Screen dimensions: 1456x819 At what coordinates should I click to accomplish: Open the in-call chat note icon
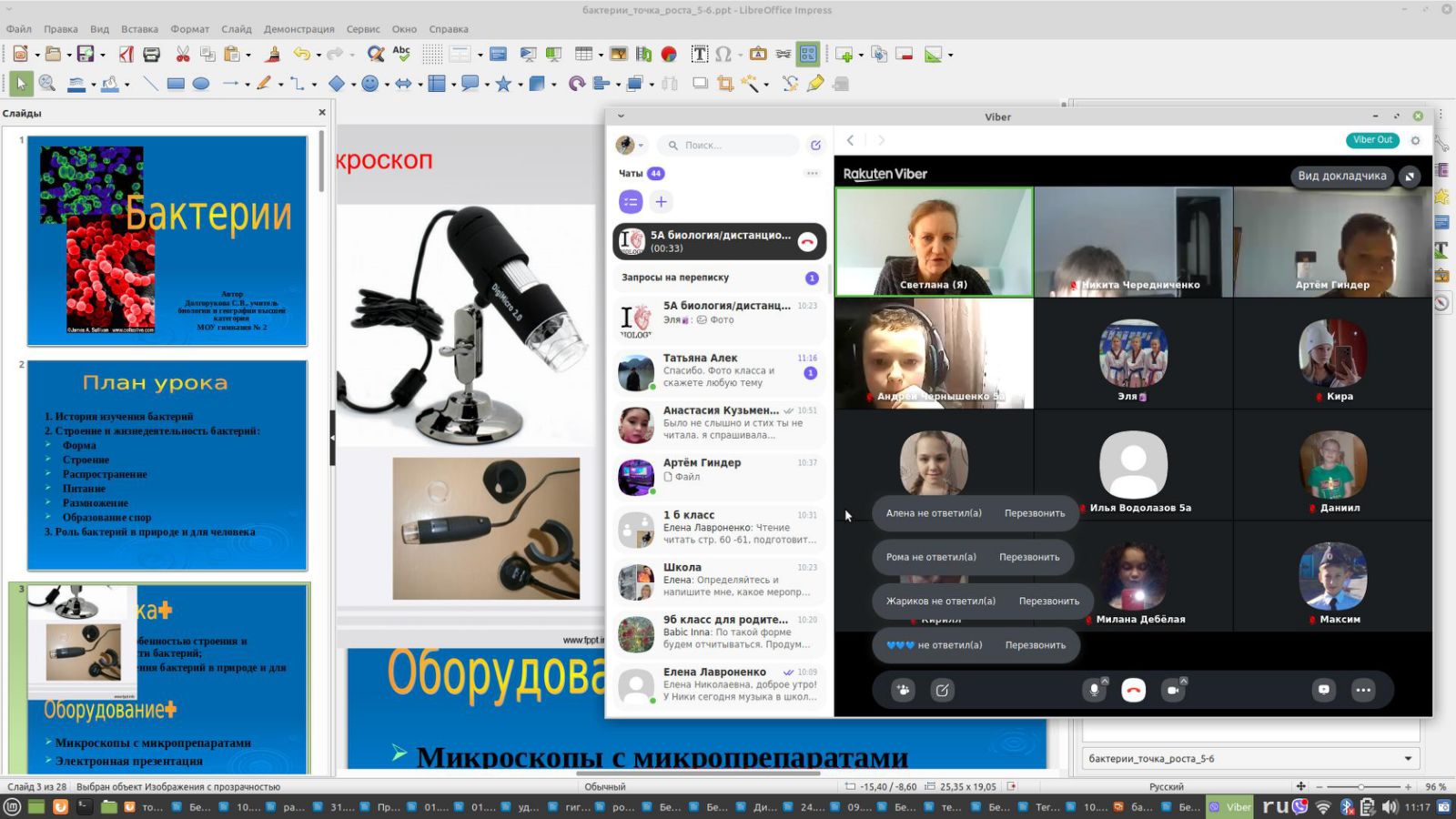942,690
